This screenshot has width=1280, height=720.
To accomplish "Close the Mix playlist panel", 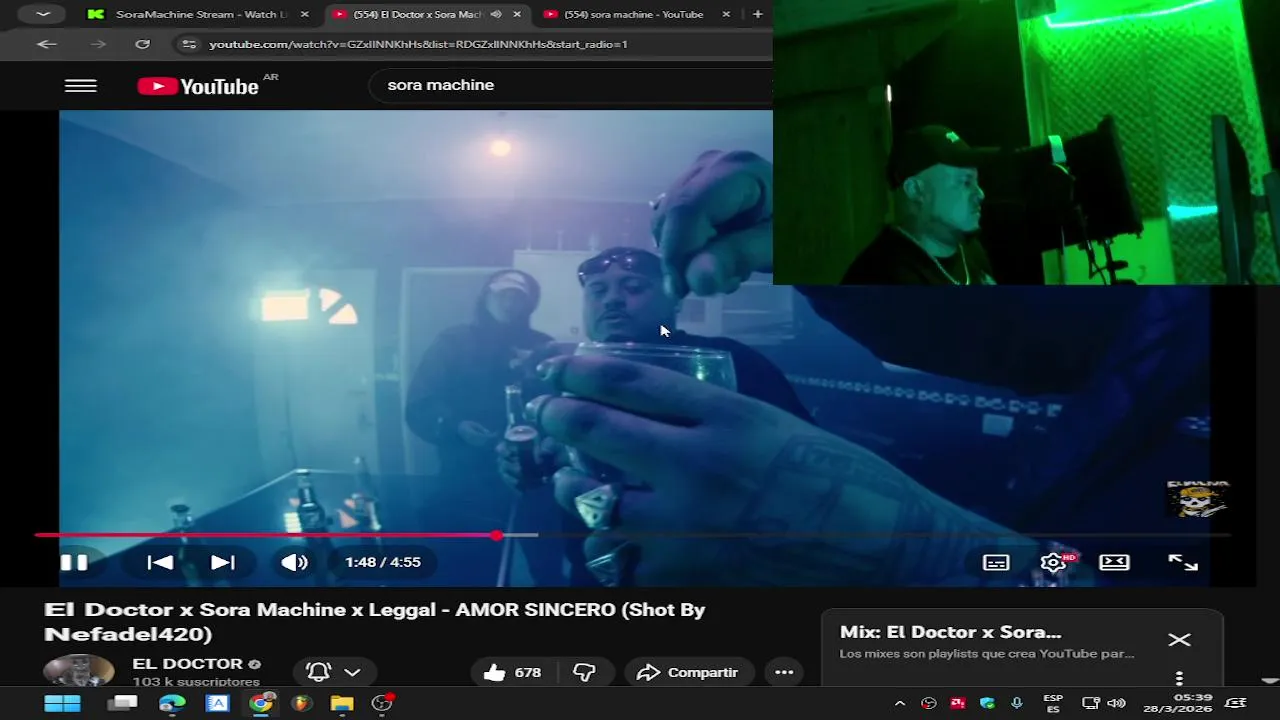I will click(x=1180, y=640).
